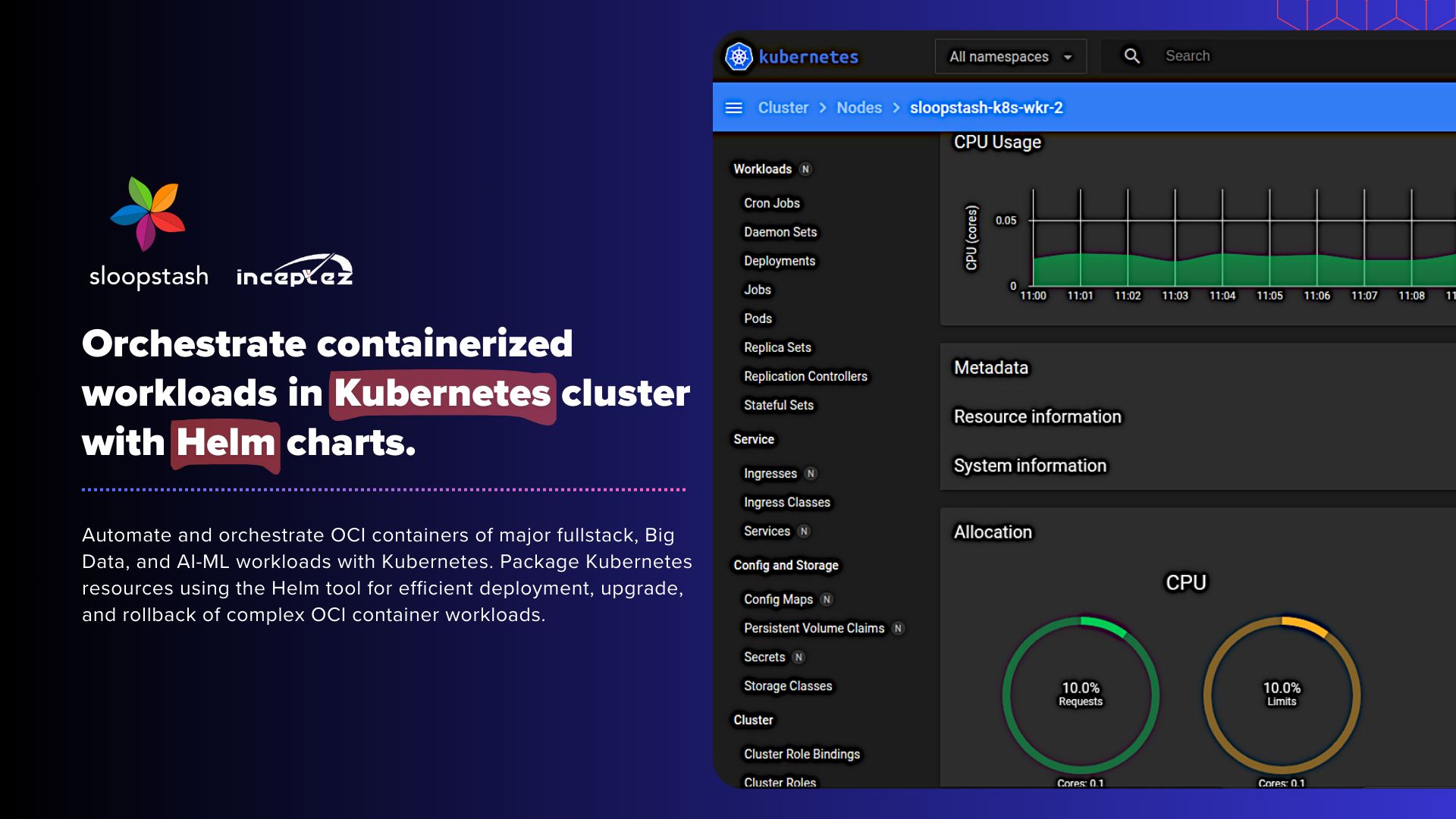Click the CPU Usage chart heading
The image size is (1456, 819).
(x=997, y=143)
